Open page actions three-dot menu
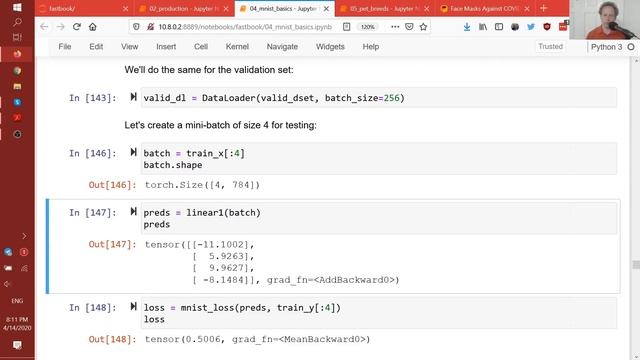 point(395,27)
